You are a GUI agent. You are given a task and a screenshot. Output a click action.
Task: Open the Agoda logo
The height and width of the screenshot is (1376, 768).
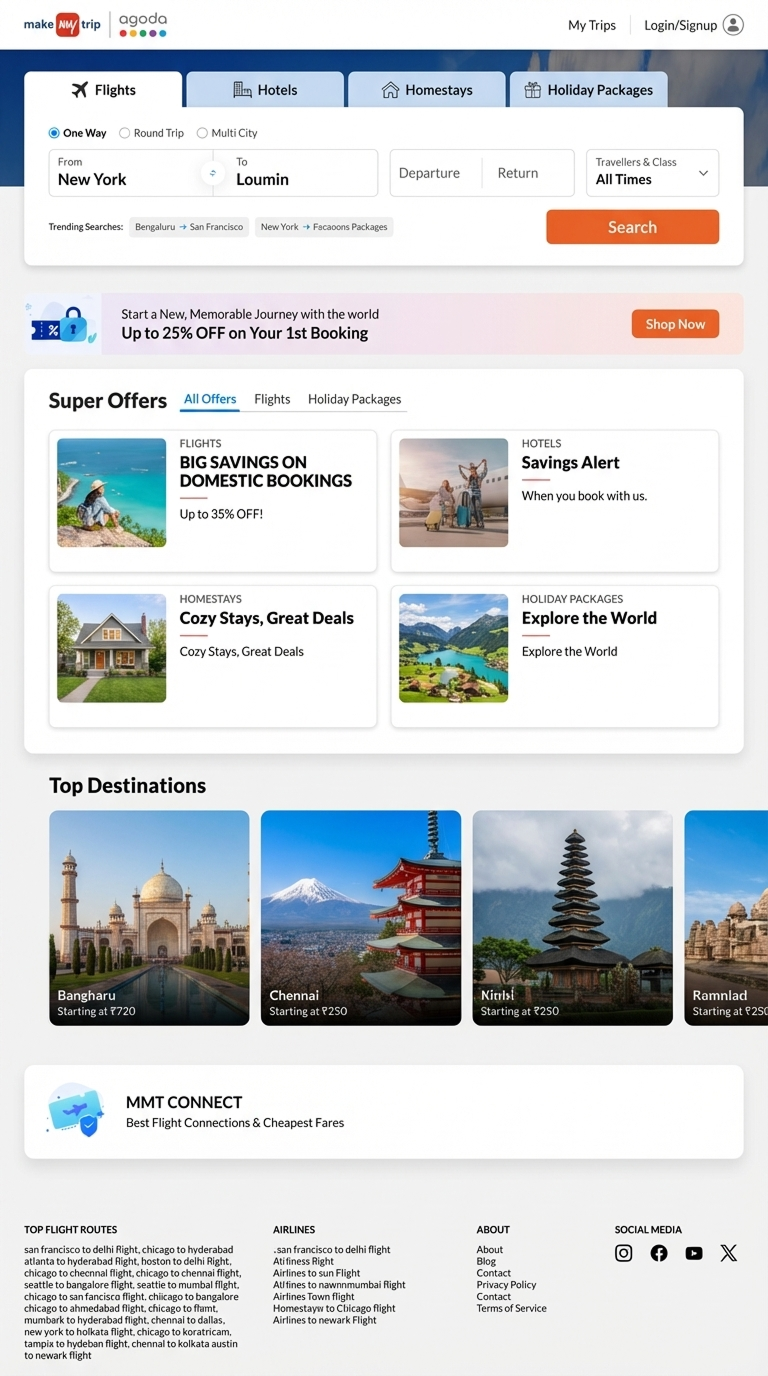143,25
